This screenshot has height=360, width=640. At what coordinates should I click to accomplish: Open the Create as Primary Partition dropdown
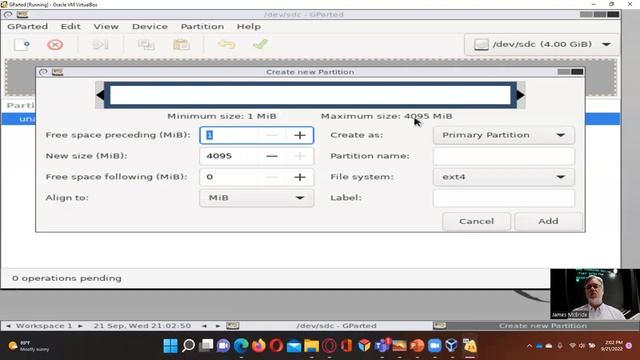504,135
